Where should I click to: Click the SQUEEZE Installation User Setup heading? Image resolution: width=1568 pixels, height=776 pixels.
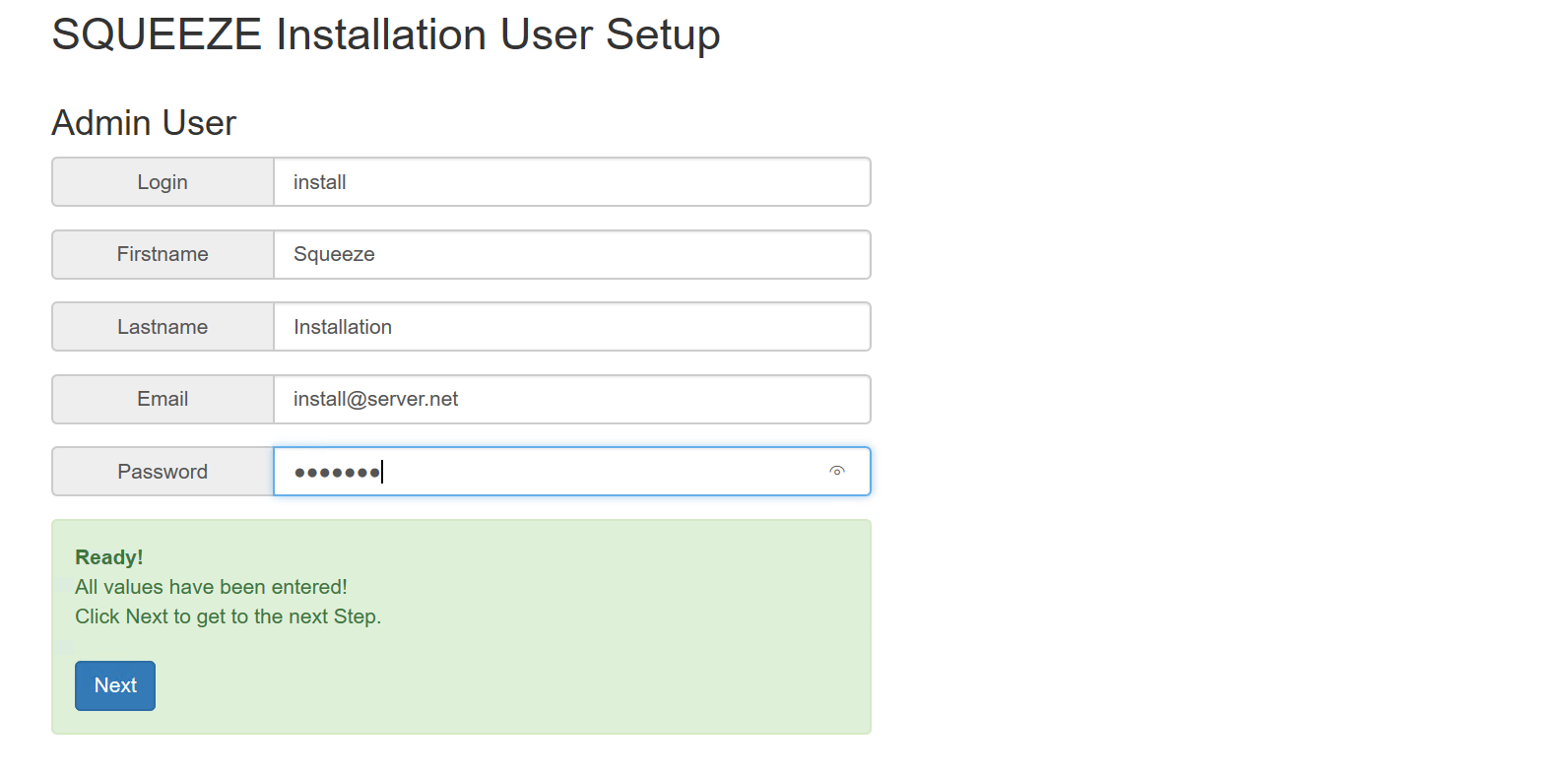[385, 34]
